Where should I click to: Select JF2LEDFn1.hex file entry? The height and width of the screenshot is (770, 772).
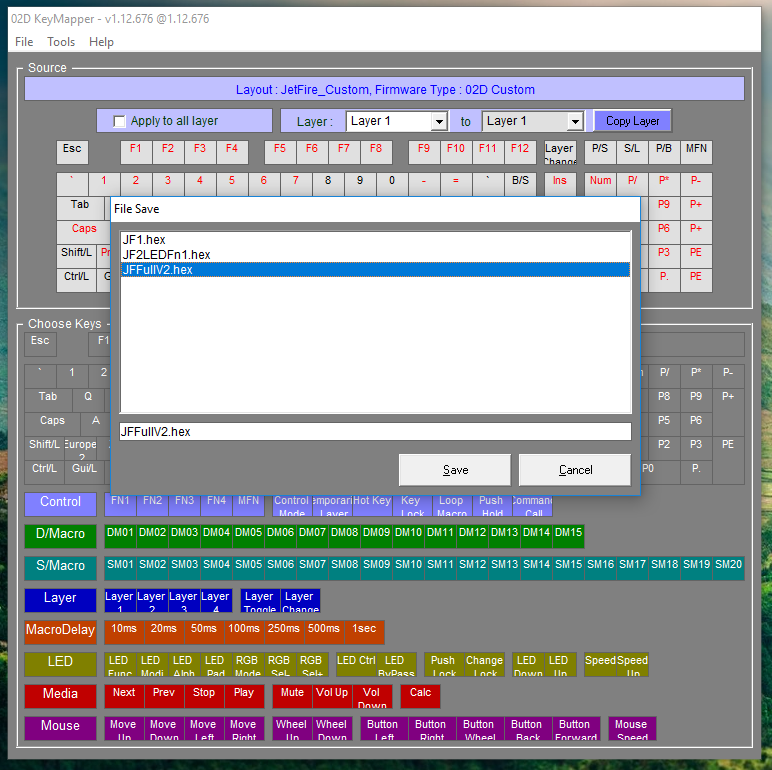[166, 255]
